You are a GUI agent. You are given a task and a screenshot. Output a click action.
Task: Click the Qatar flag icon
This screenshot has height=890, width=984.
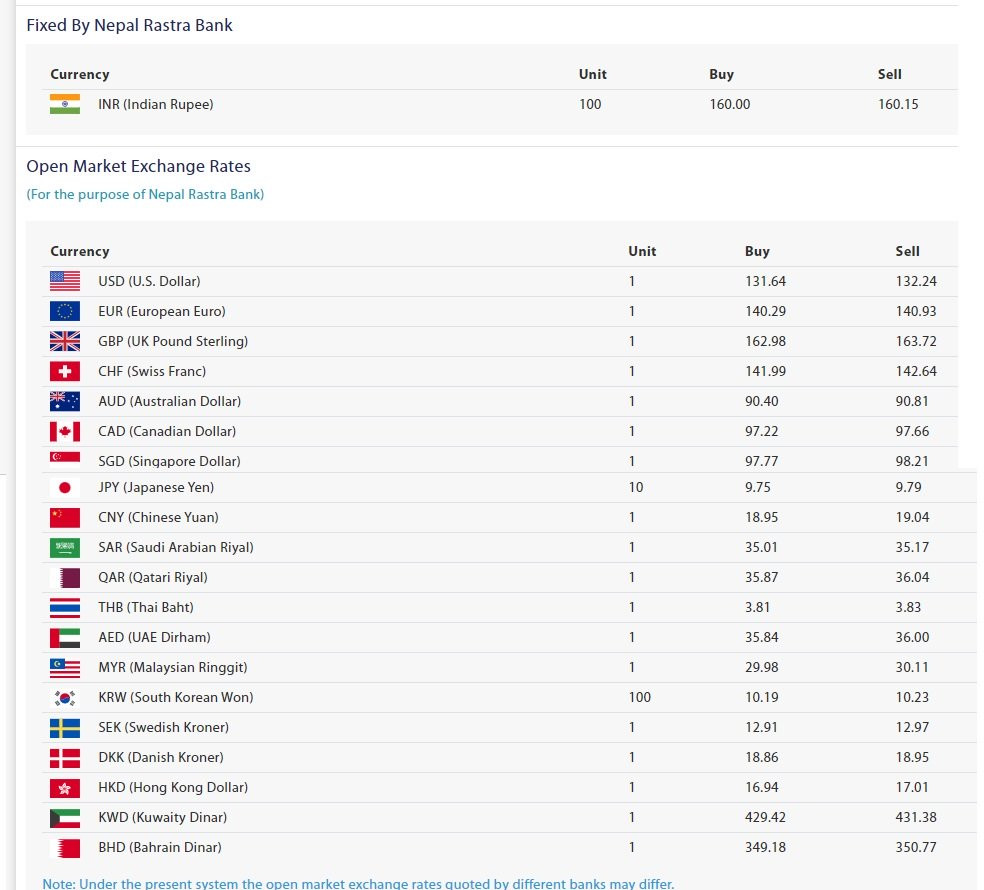tap(65, 577)
